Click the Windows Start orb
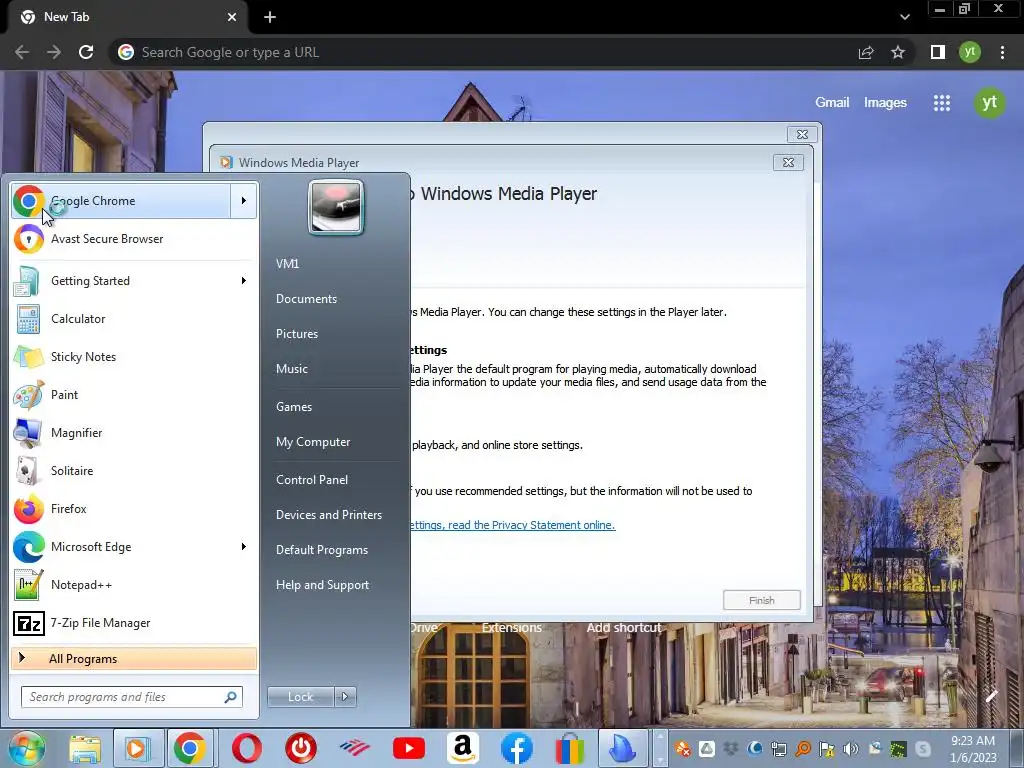 tap(26, 748)
